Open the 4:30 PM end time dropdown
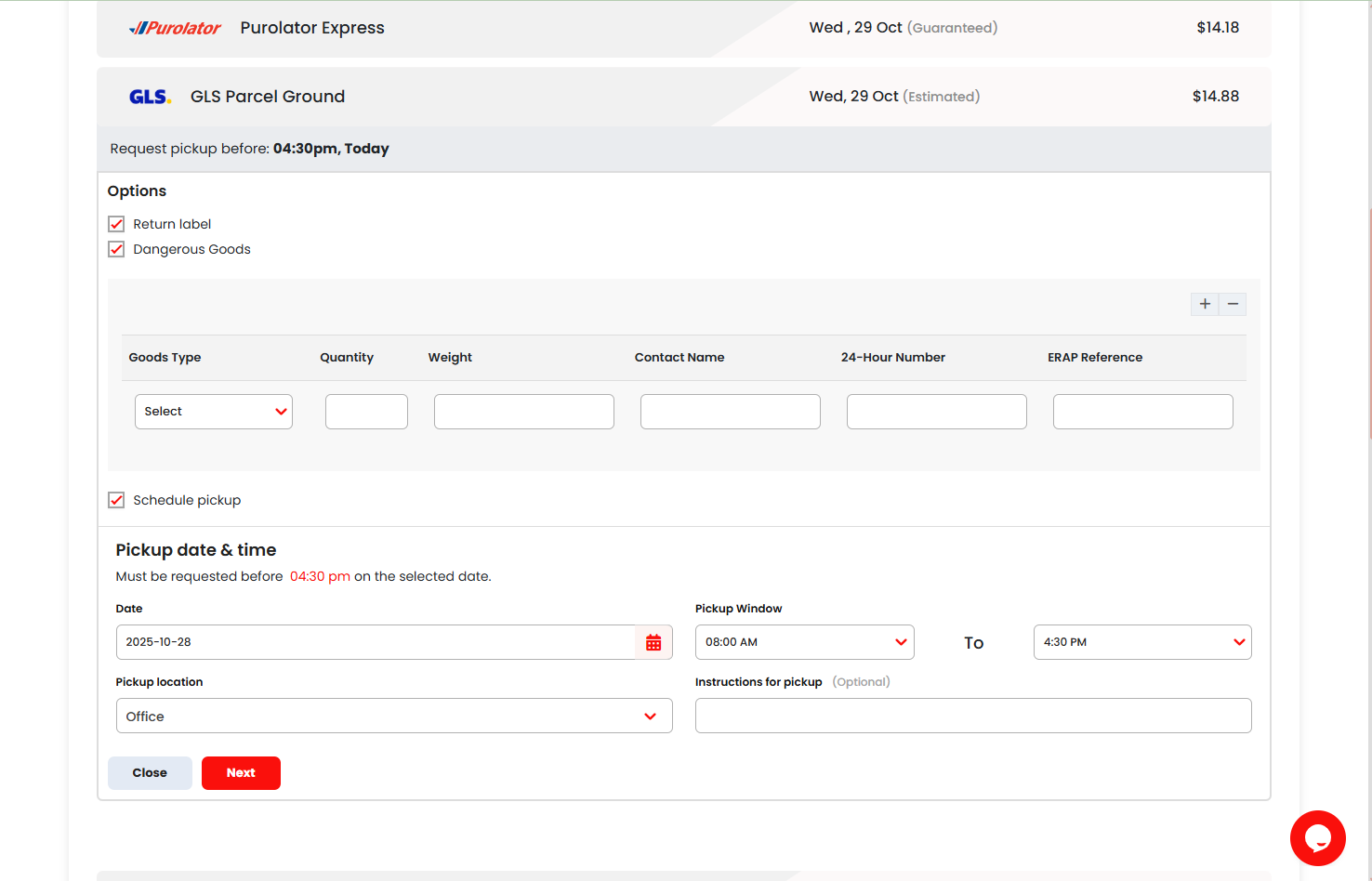This screenshot has width=1372, height=881. pyautogui.click(x=1141, y=641)
